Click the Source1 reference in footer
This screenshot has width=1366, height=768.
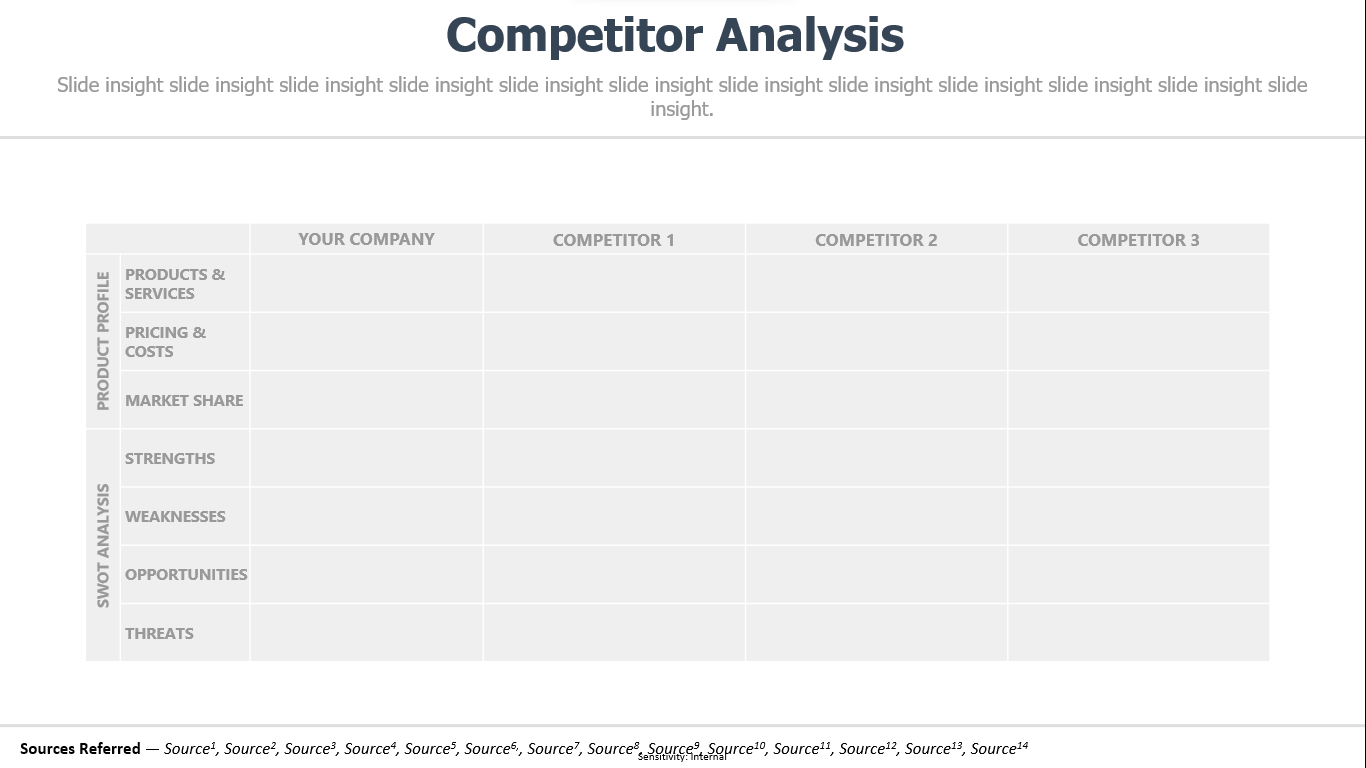tap(190, 748)
